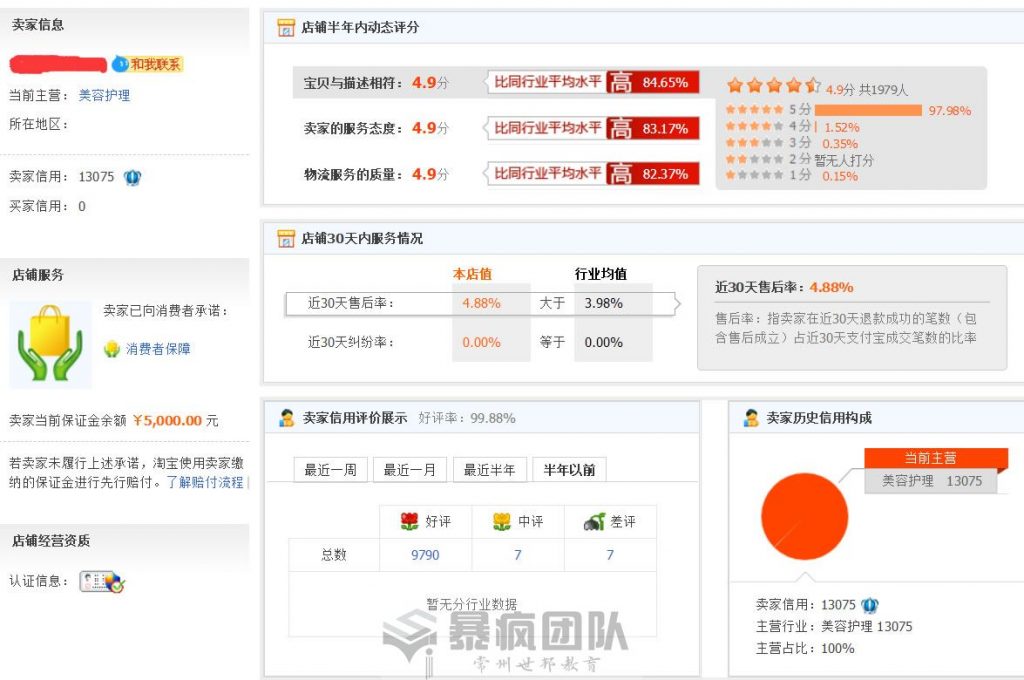Screen dimensions: 1024x680
Task: Switch to the 半年以前 tab
Action: tap(569, 470)
